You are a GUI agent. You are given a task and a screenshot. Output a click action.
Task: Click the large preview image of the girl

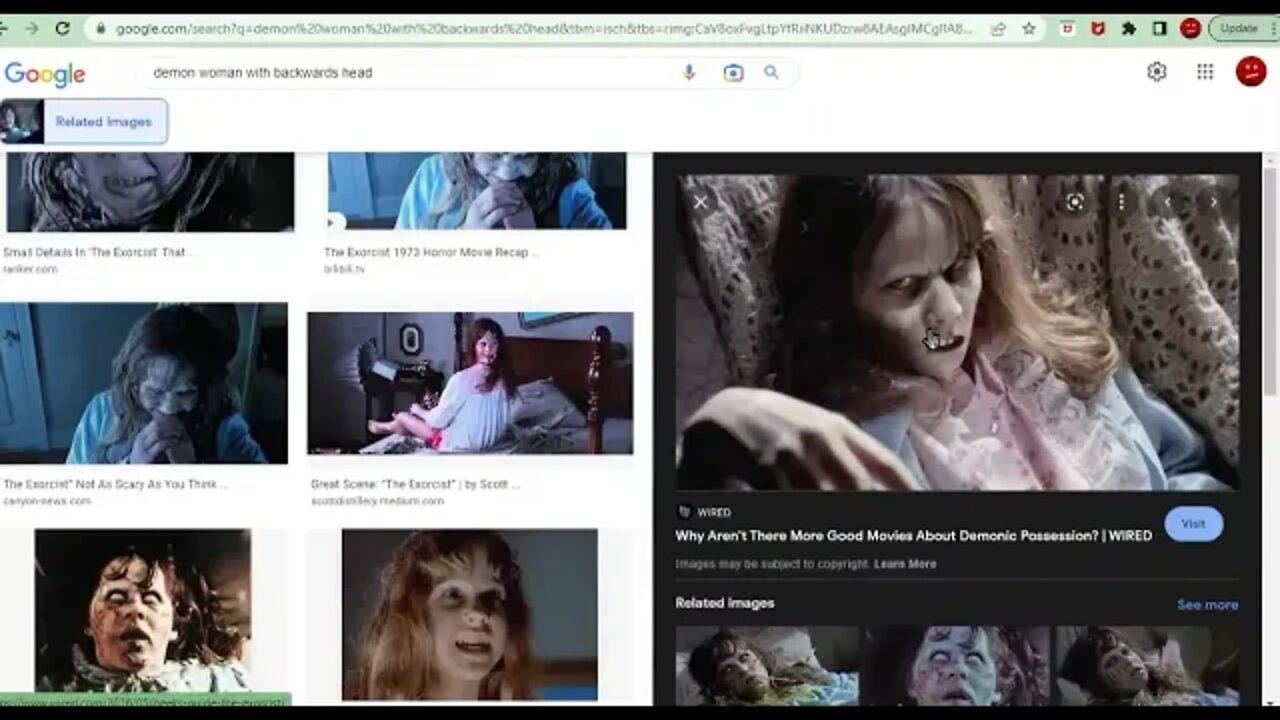coord(957,332)
